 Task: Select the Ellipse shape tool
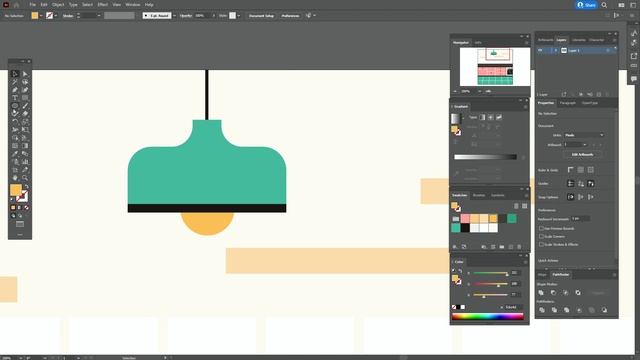(15, 106)
